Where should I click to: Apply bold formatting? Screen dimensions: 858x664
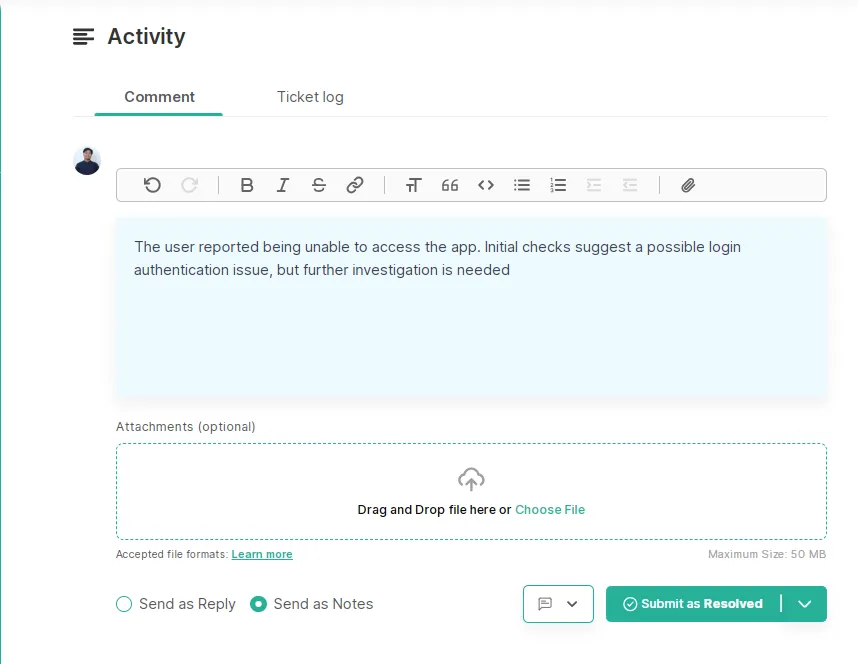pos(247,186)
